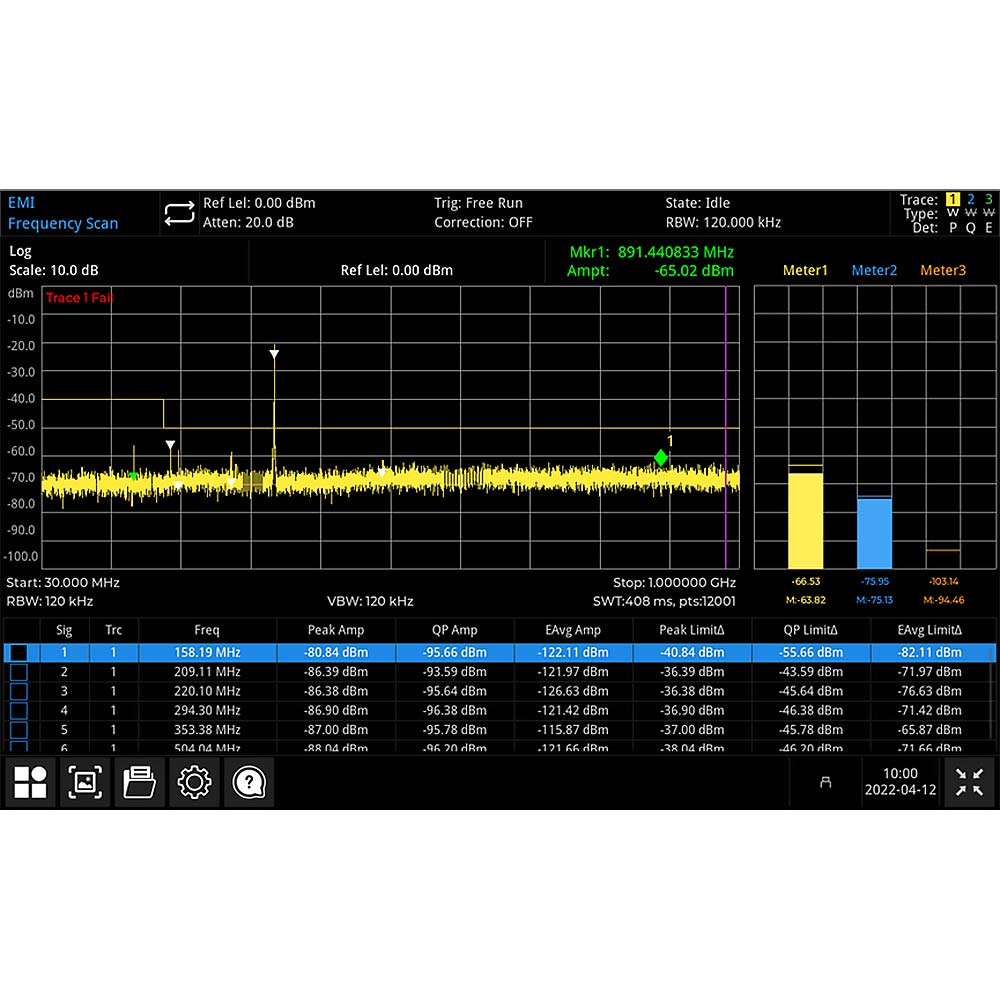Open the settings gear icon
The height and width of the screenshot is (1000, 1000).
[195, 782]
